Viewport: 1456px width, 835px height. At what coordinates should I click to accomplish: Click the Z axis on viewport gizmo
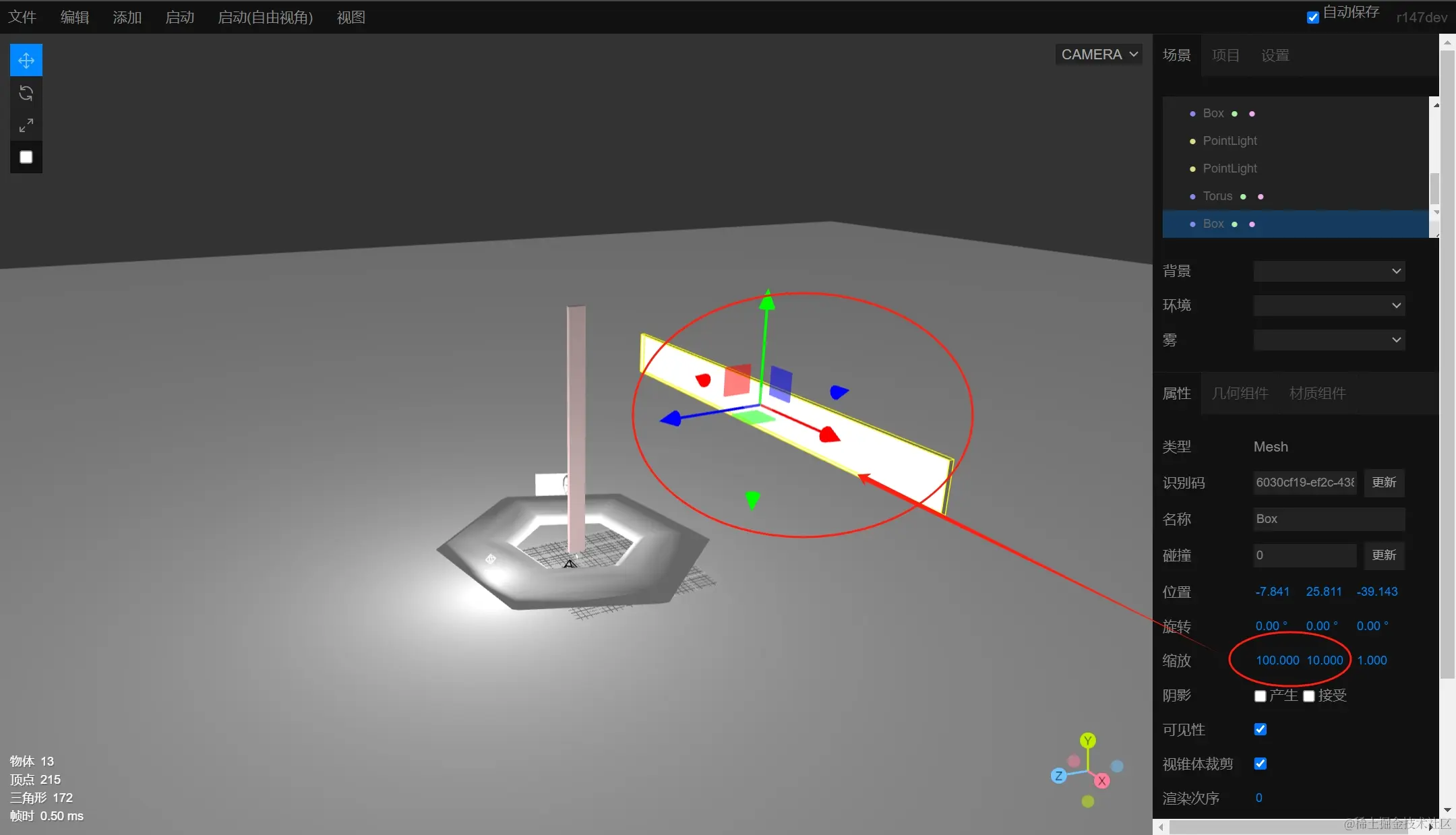pos(1058,776)
